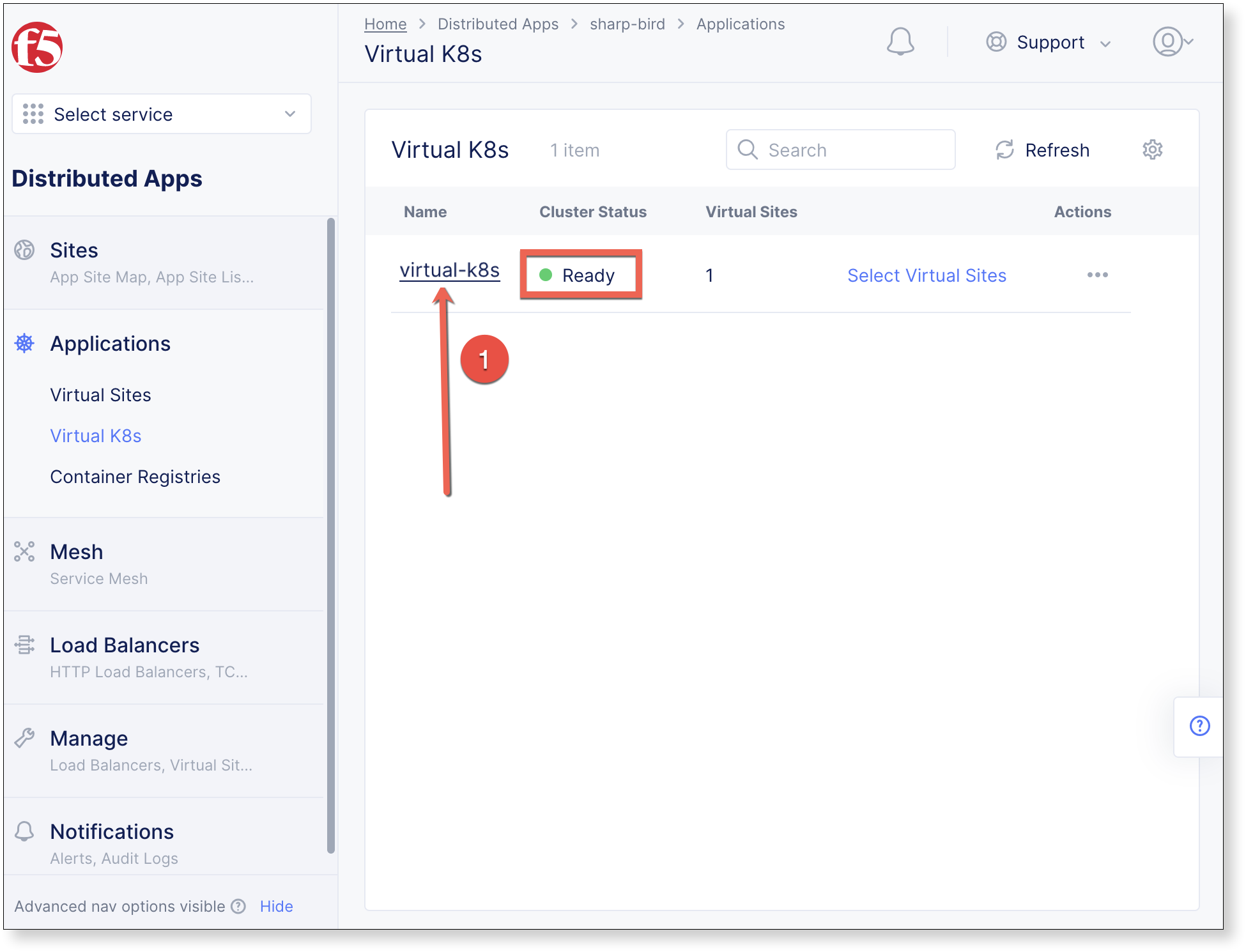
Task: Open the user account menu
Action: pyautogui.click(x=1173, y=42)
